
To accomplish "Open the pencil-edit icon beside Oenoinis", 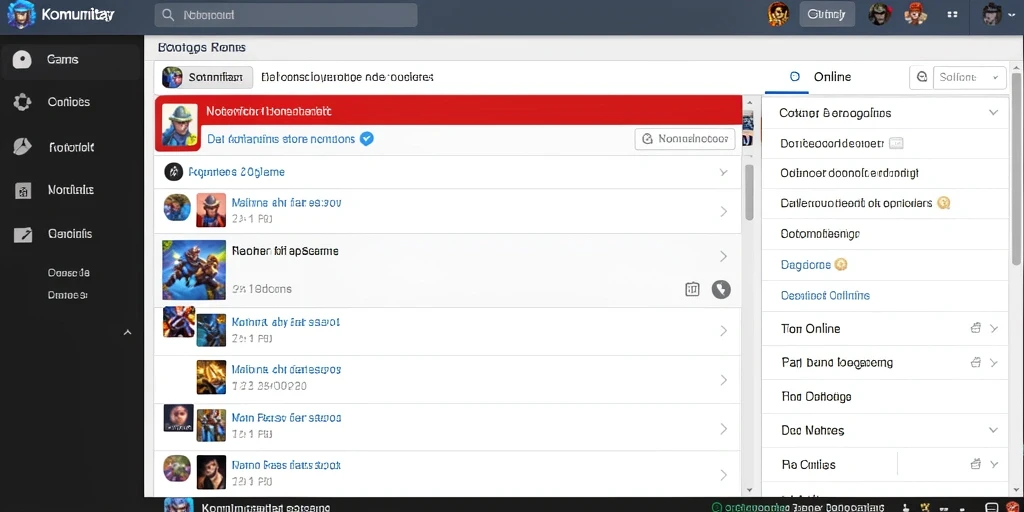I will pos(23,234).
